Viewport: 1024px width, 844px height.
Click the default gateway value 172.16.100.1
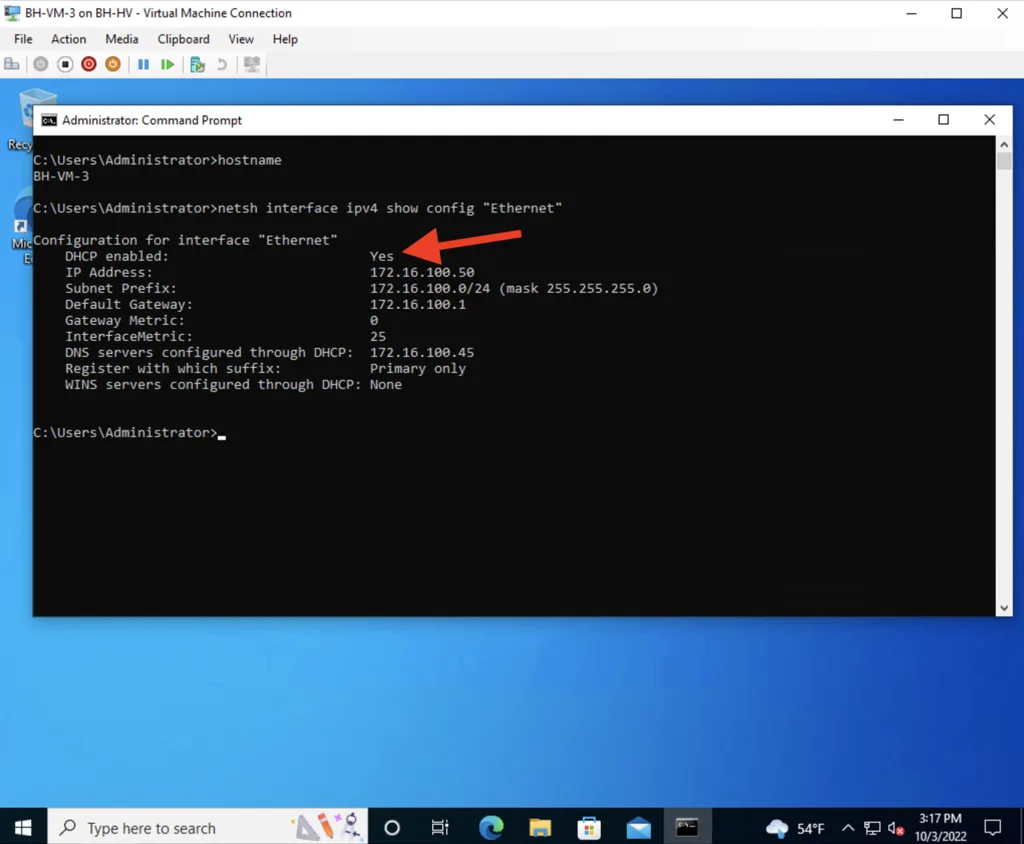(x=418, y=304)
